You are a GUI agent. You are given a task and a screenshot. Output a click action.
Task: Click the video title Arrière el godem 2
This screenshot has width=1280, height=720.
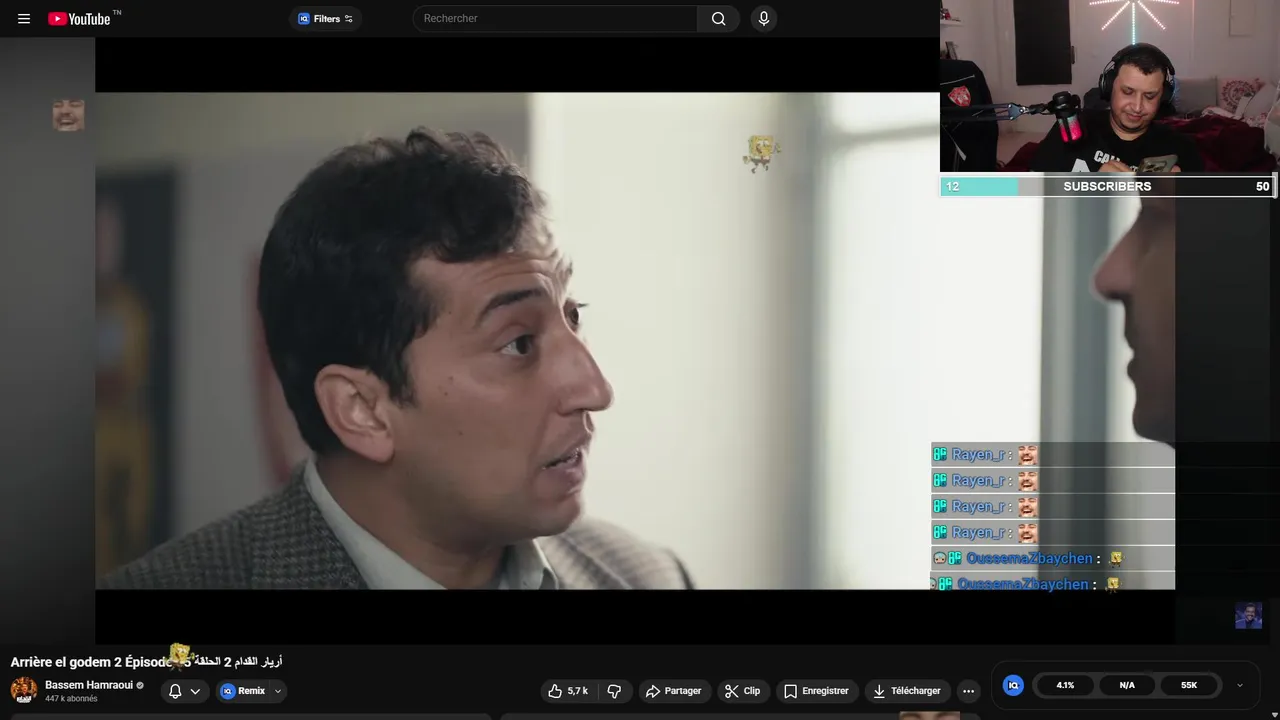tap(146, 662)
